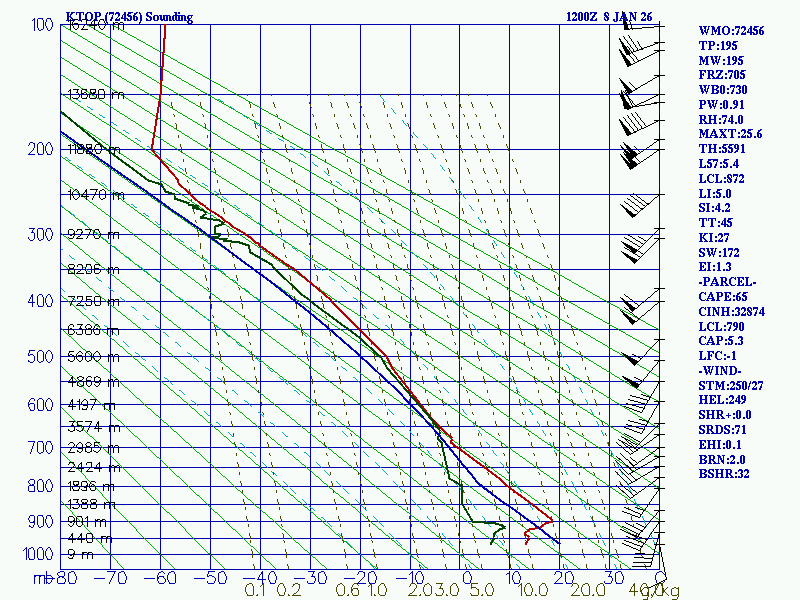
Task: Click the 'BSHR:32' value
Action: click(x=724, y=474)
